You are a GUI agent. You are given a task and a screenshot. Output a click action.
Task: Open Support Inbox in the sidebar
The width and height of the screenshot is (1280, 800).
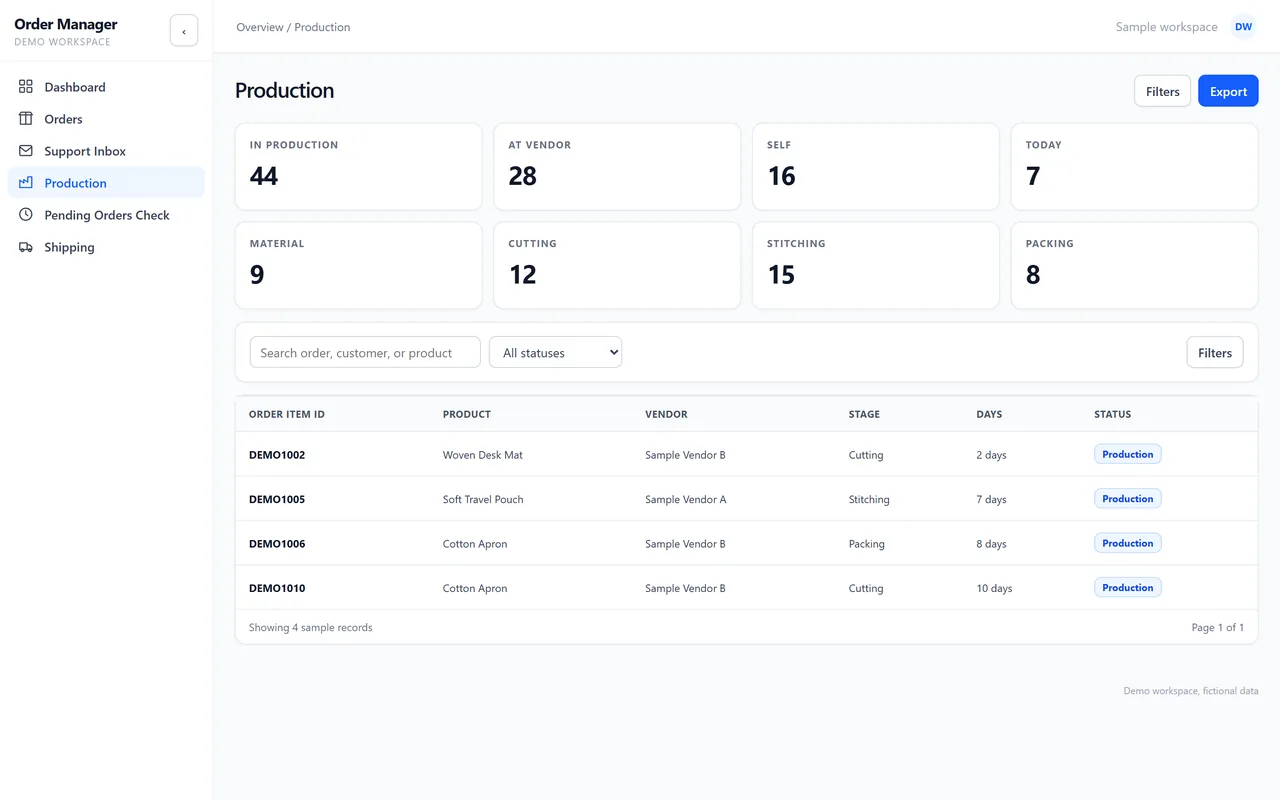106,151
